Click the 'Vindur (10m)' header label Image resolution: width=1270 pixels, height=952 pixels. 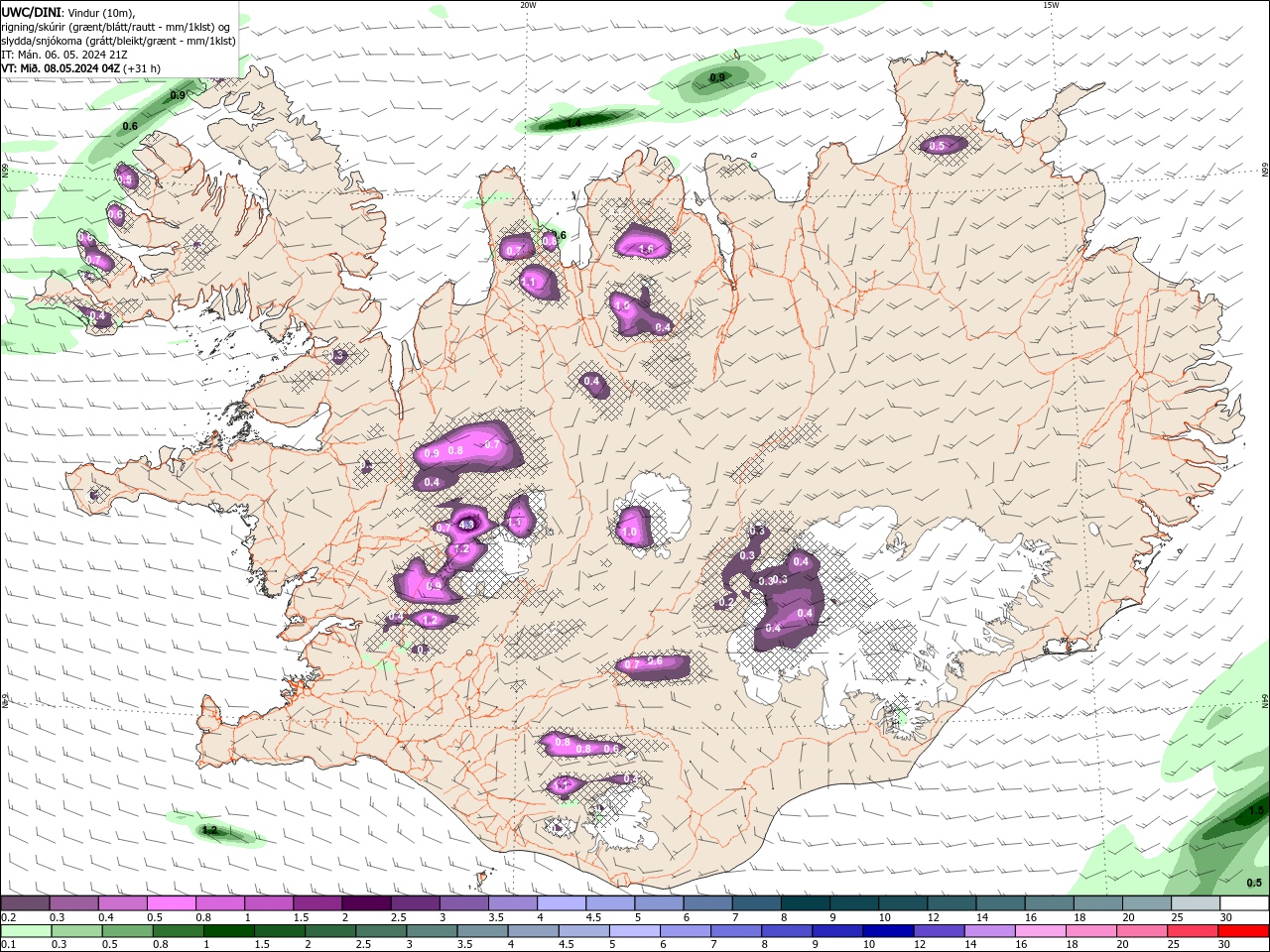pyautogui.click(x=102, y=12)
